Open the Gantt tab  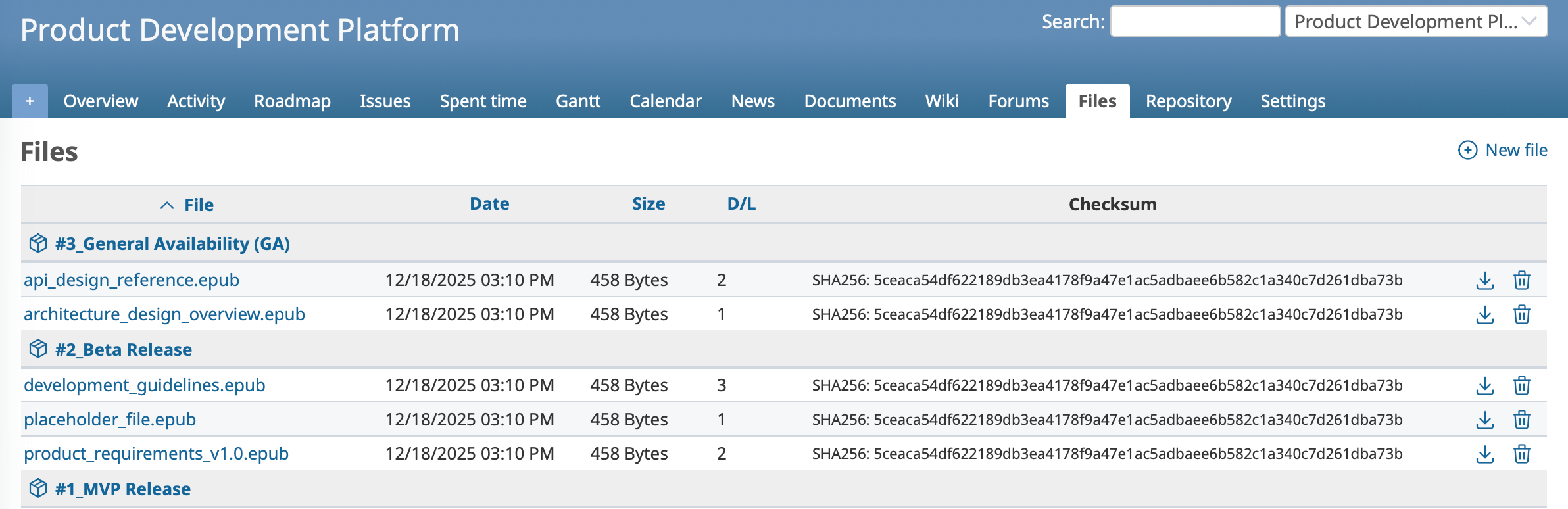[578, 101]
